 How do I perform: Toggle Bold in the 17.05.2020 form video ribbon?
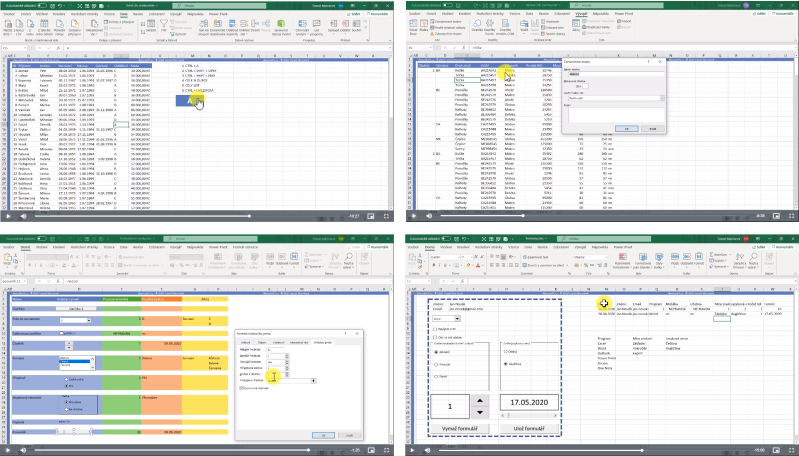pyautogui.click(x=434, y=265)
